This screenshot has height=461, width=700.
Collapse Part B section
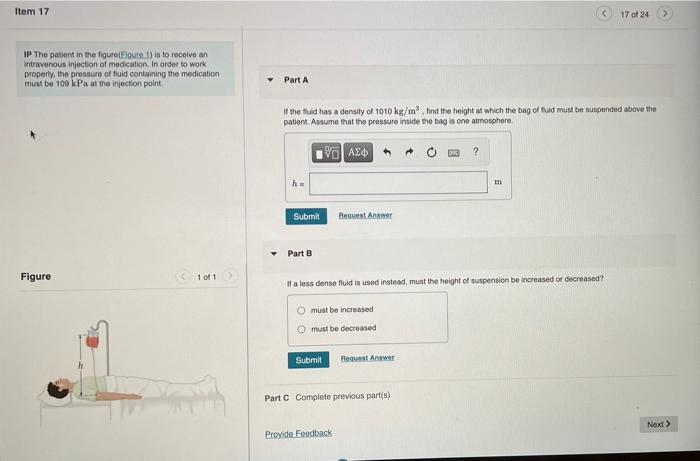click(x=274, y=253)
